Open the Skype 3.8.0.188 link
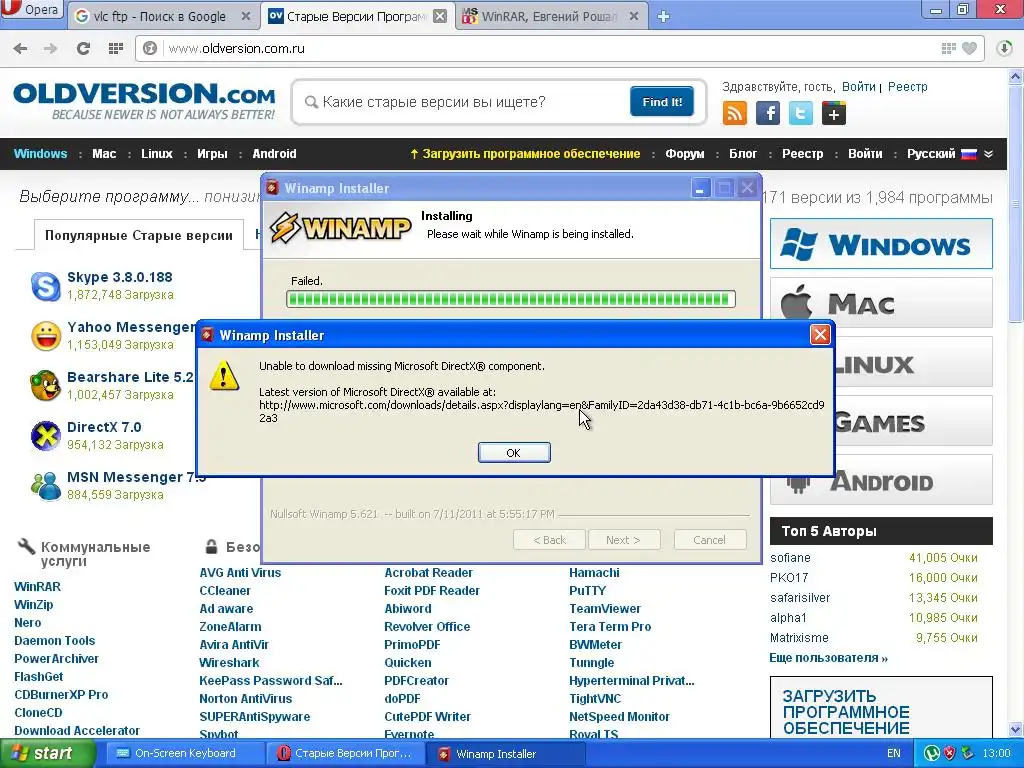The height and width of the screenshot is (768, 1024). 120,277
